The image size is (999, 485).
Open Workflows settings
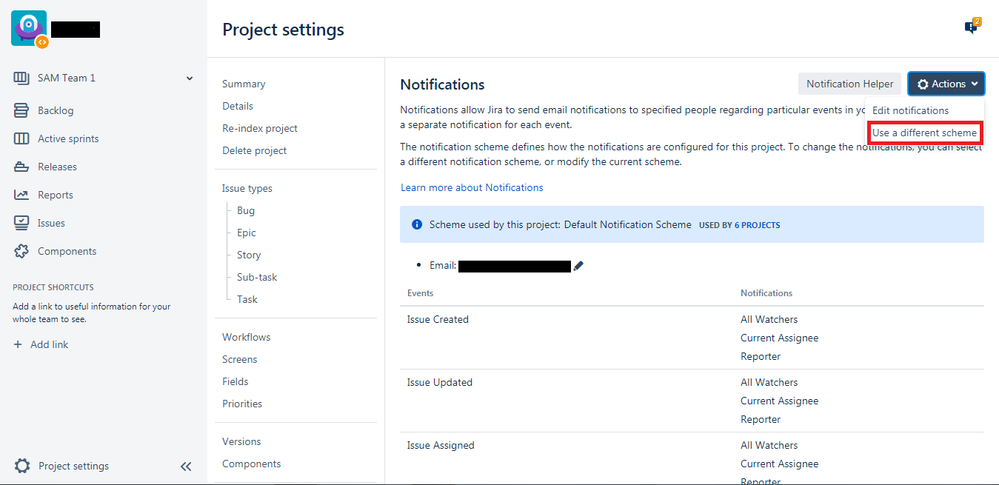pos(246,337)
